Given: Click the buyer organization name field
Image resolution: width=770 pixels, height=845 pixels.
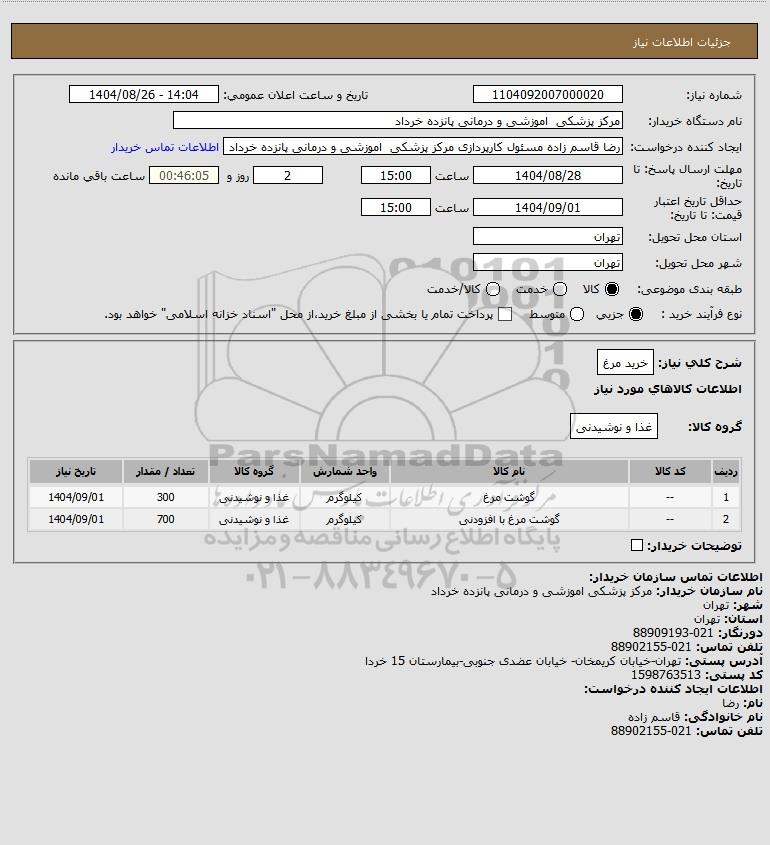Looking at the screenshot, I should (398, 121).
